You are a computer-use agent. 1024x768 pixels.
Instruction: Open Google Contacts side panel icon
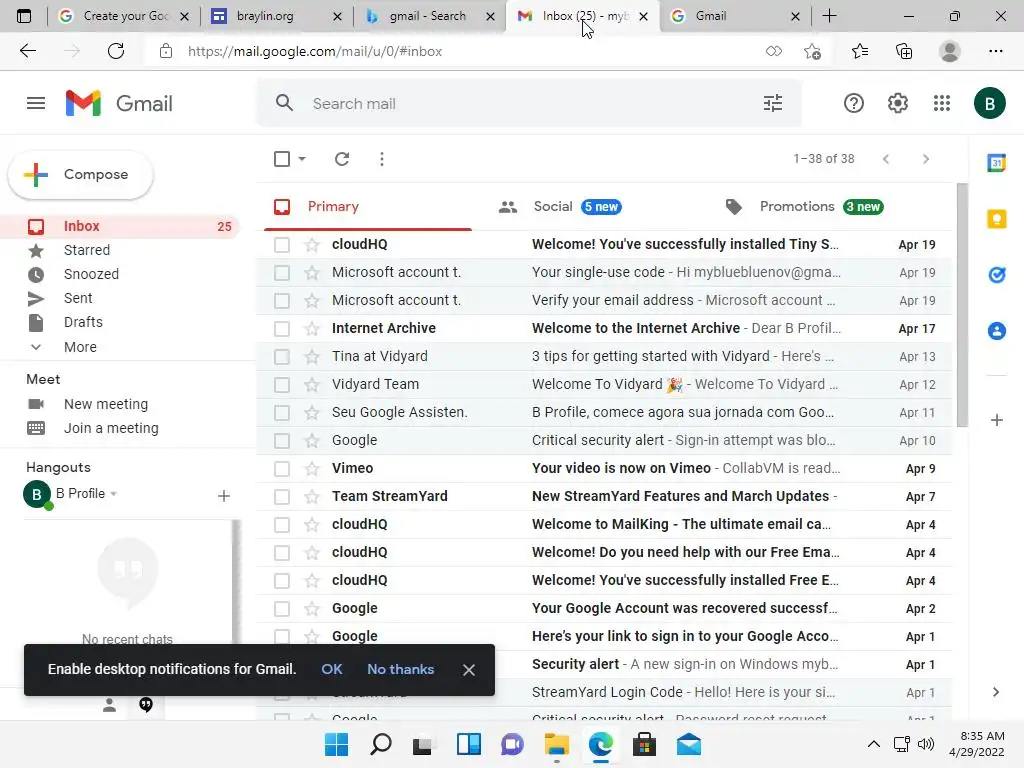[997, 331]
